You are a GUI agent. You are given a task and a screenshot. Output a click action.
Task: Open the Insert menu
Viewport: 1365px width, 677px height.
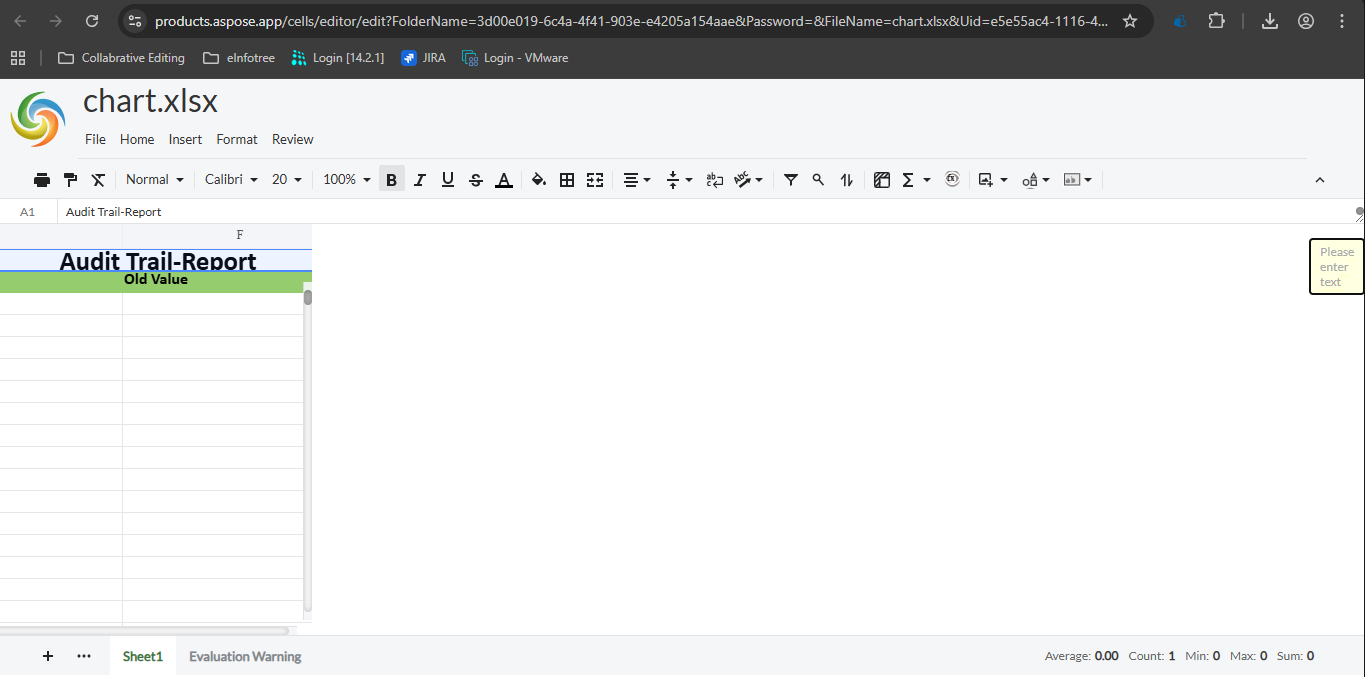[185, 139]
